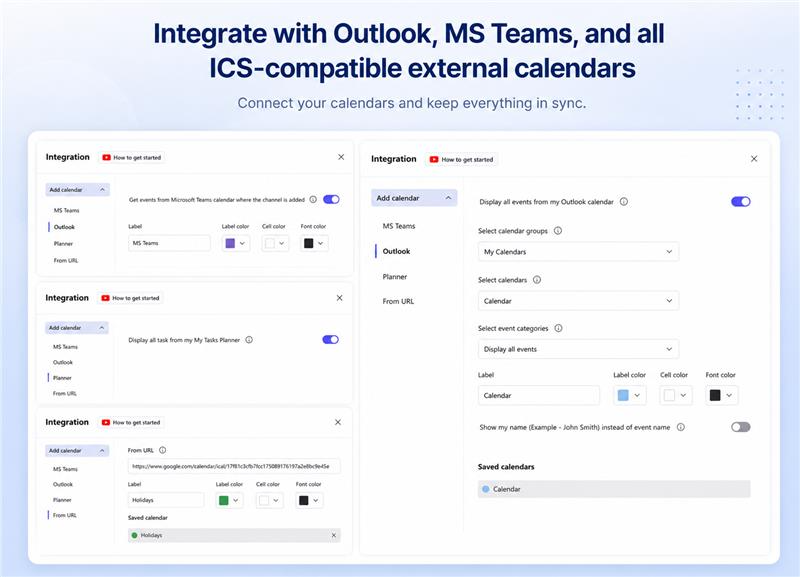Click YouTube icon in large Outlook integration panel

pos(434,160)
